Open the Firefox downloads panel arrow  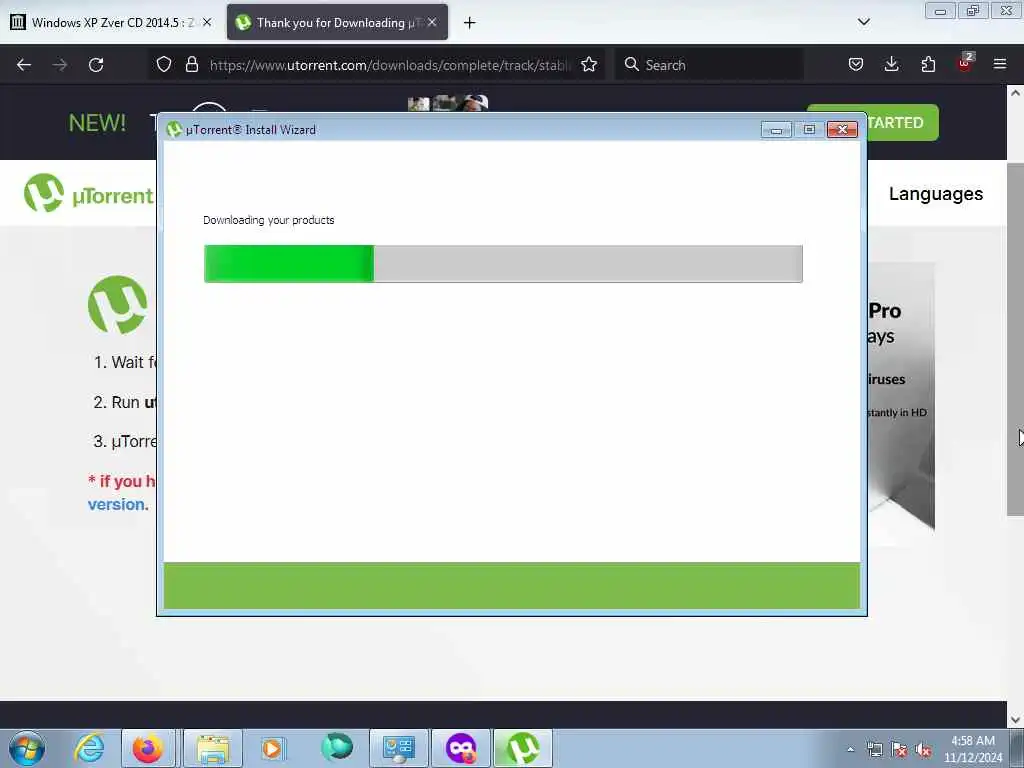pos(891,64)
